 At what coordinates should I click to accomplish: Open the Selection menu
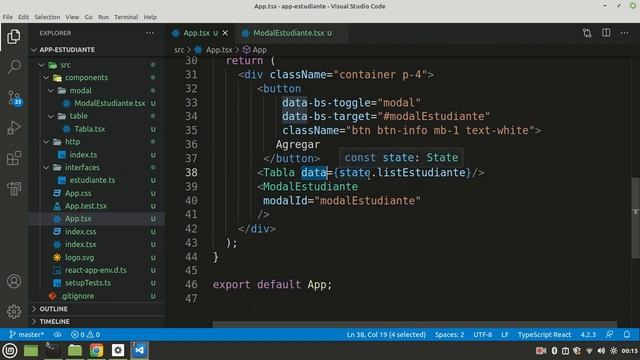coord(47,17)
